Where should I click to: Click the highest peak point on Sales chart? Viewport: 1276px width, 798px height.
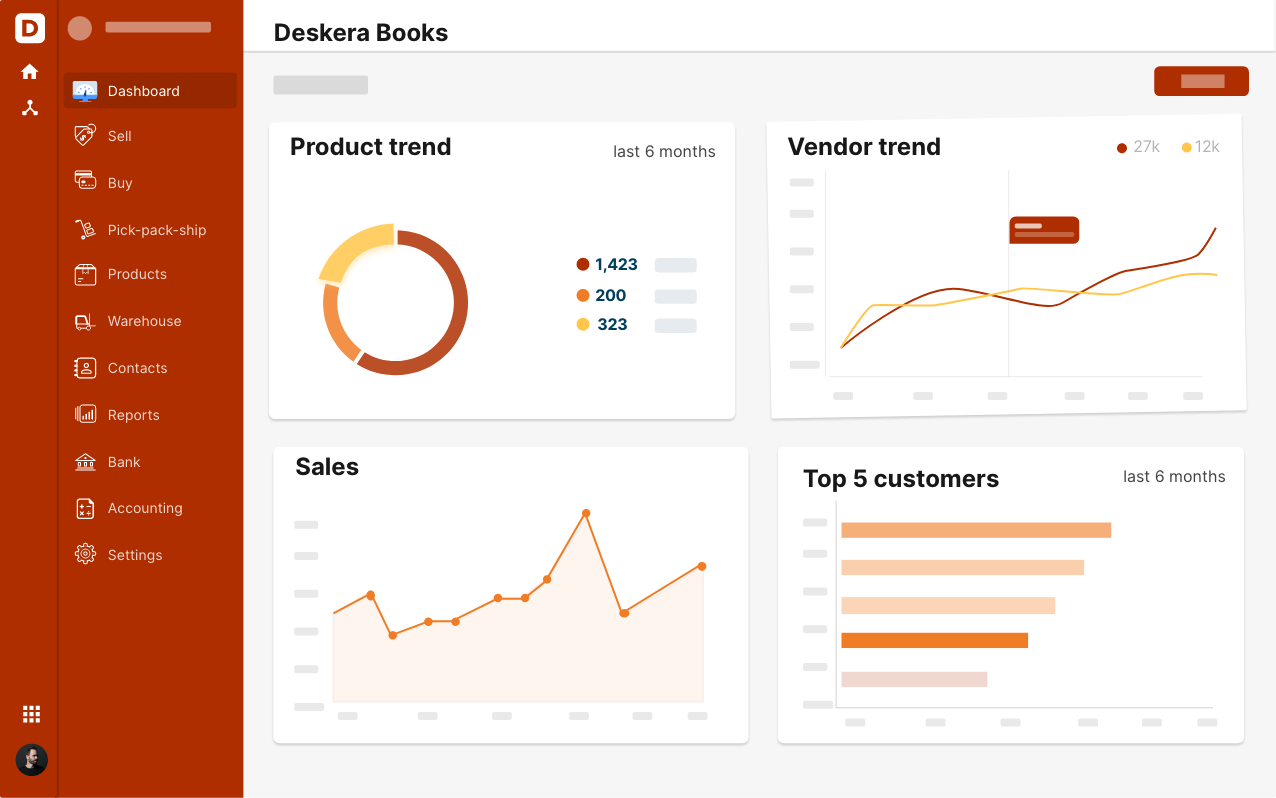point(586,513)
